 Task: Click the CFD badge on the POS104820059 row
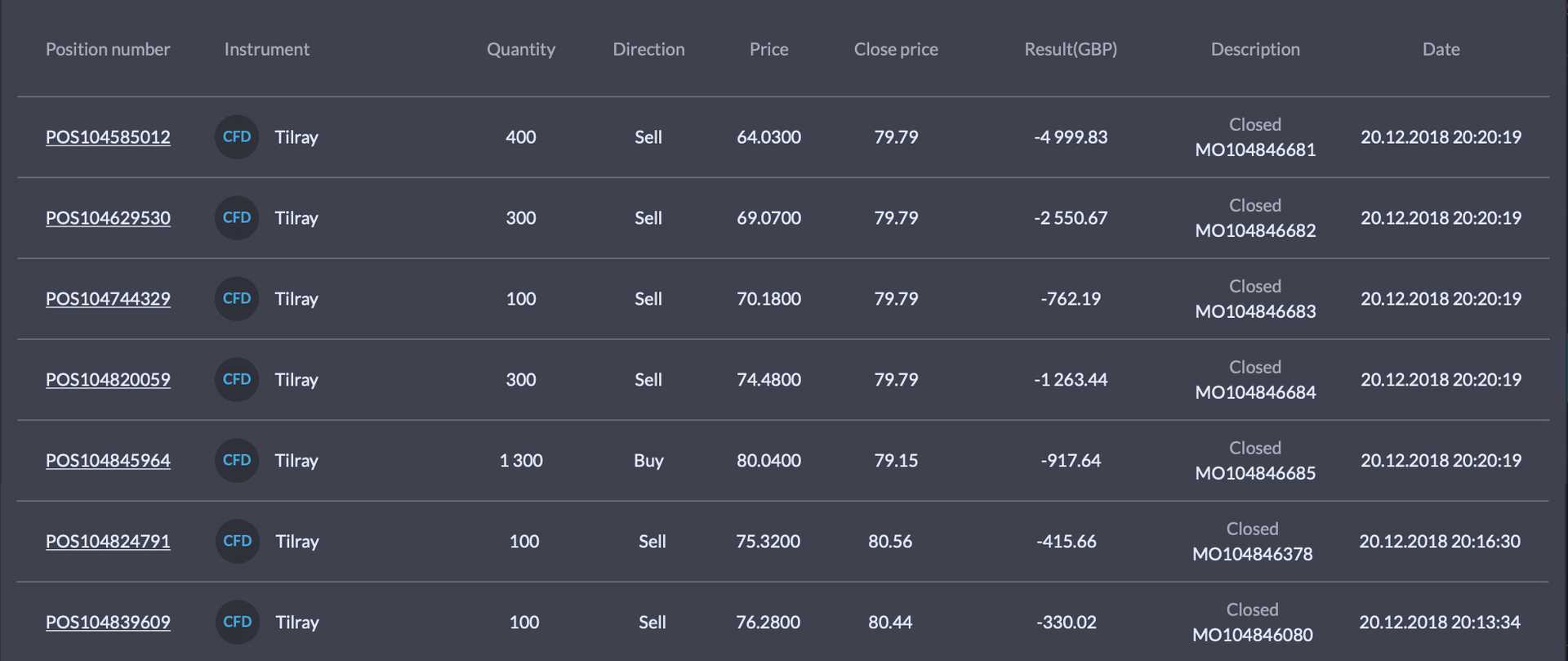pos(236,379)
